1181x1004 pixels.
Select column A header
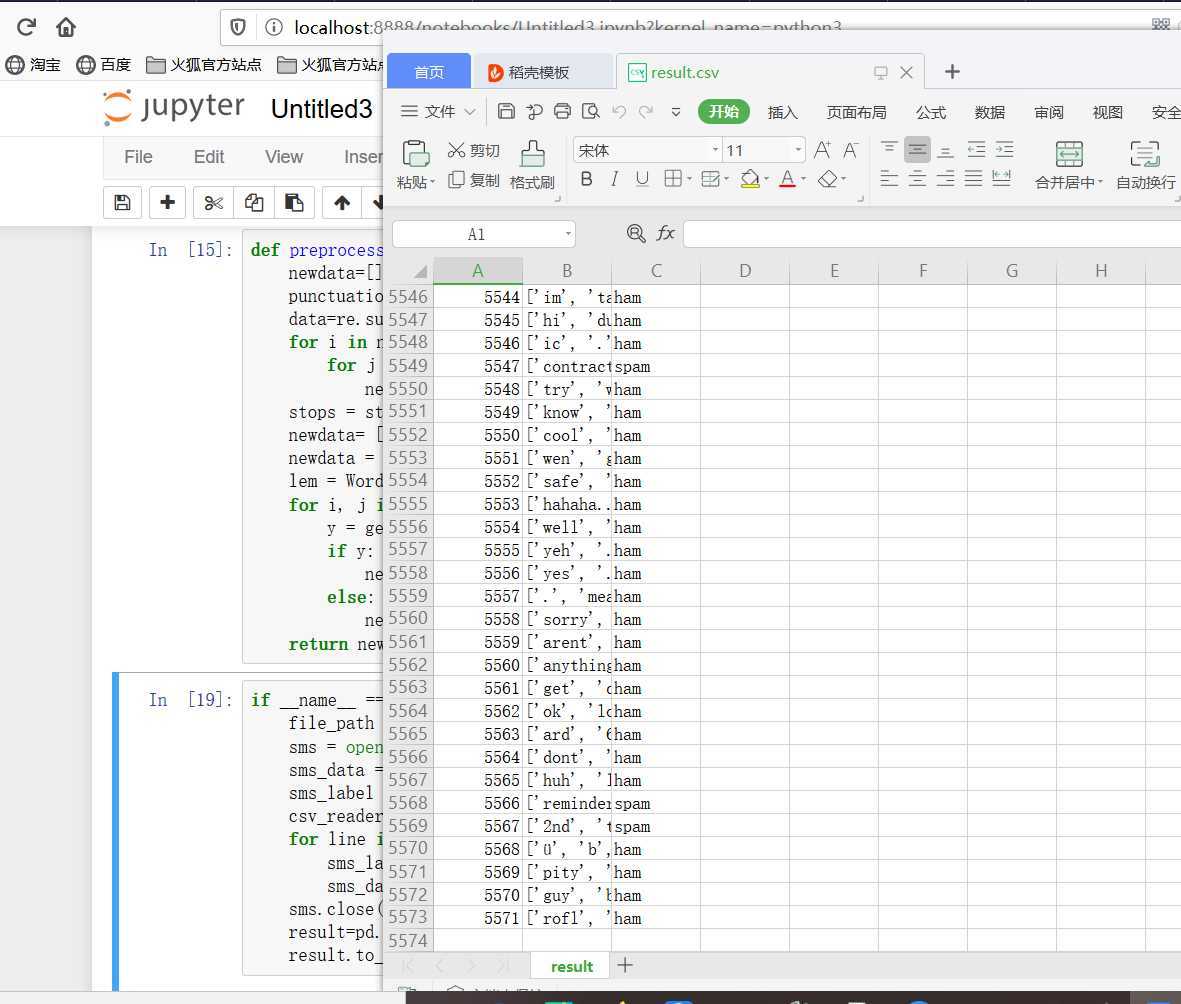pyautogui.click(x=478, y=270)
